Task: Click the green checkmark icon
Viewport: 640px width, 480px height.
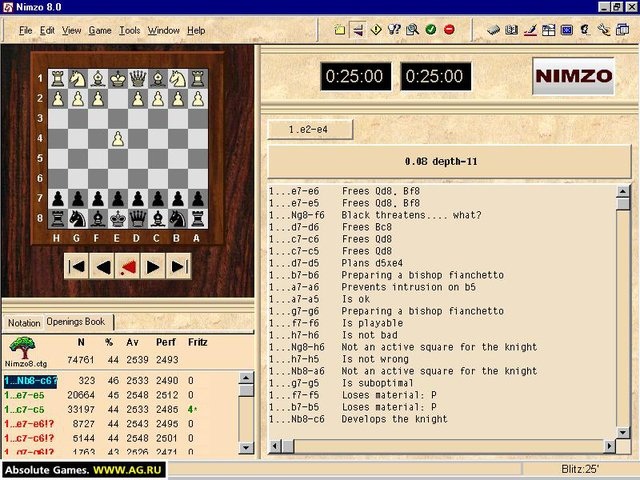Action: [431, 29]
